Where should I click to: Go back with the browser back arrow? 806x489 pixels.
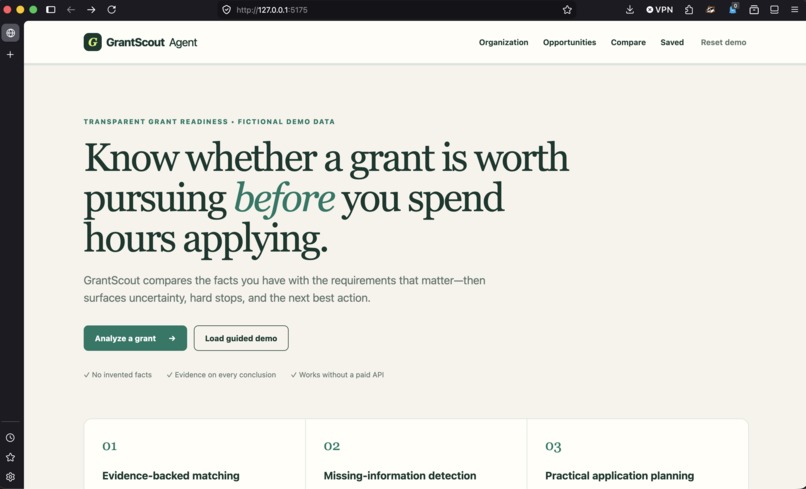click(71, 10)
